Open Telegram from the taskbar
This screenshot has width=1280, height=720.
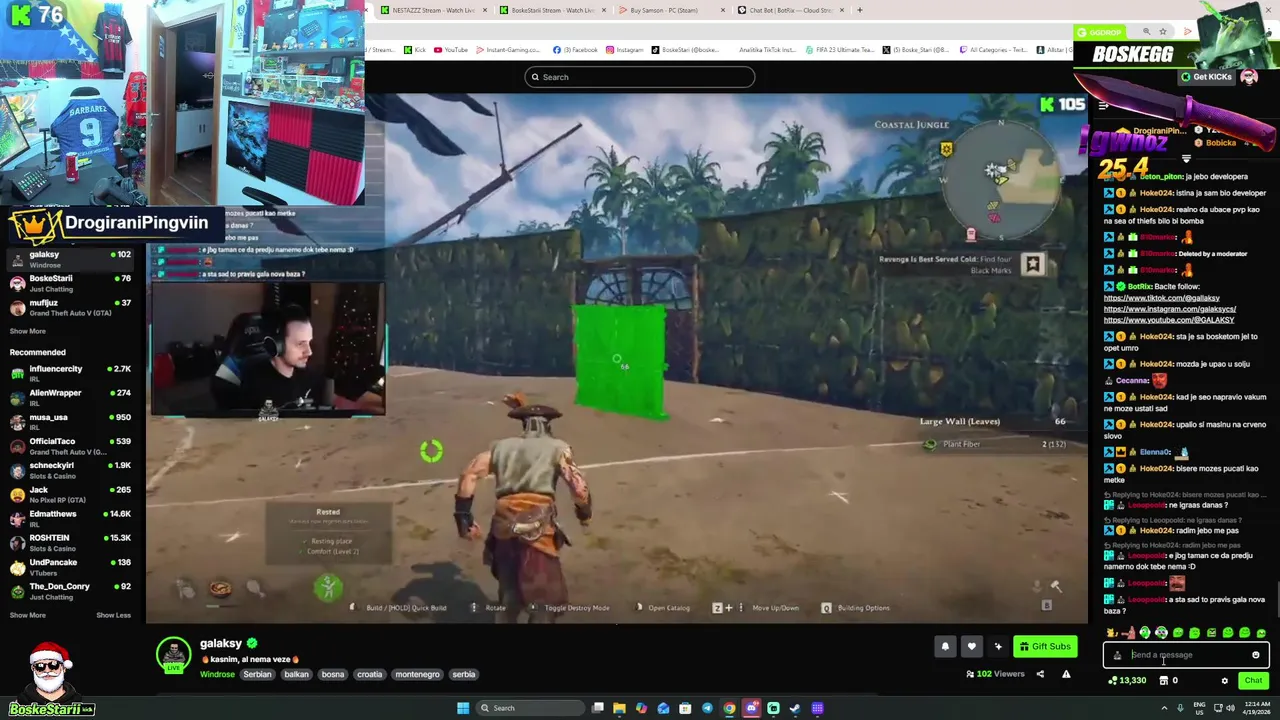(x=707, y=708)
